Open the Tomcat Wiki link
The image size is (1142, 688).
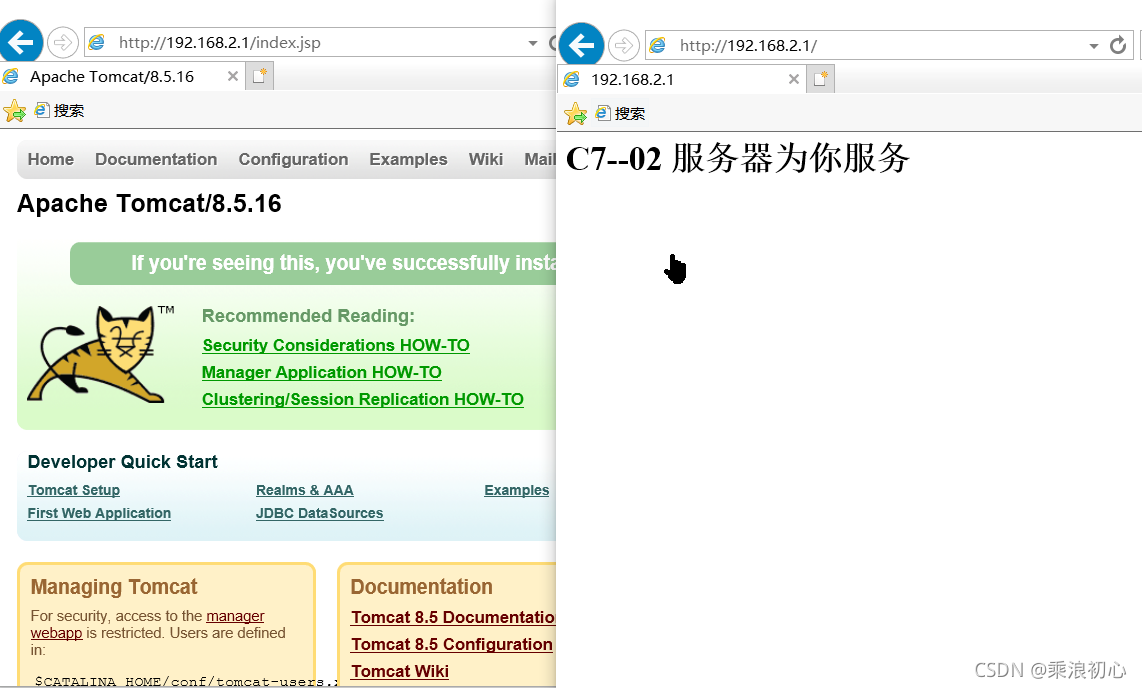click(x=400, y=671)
